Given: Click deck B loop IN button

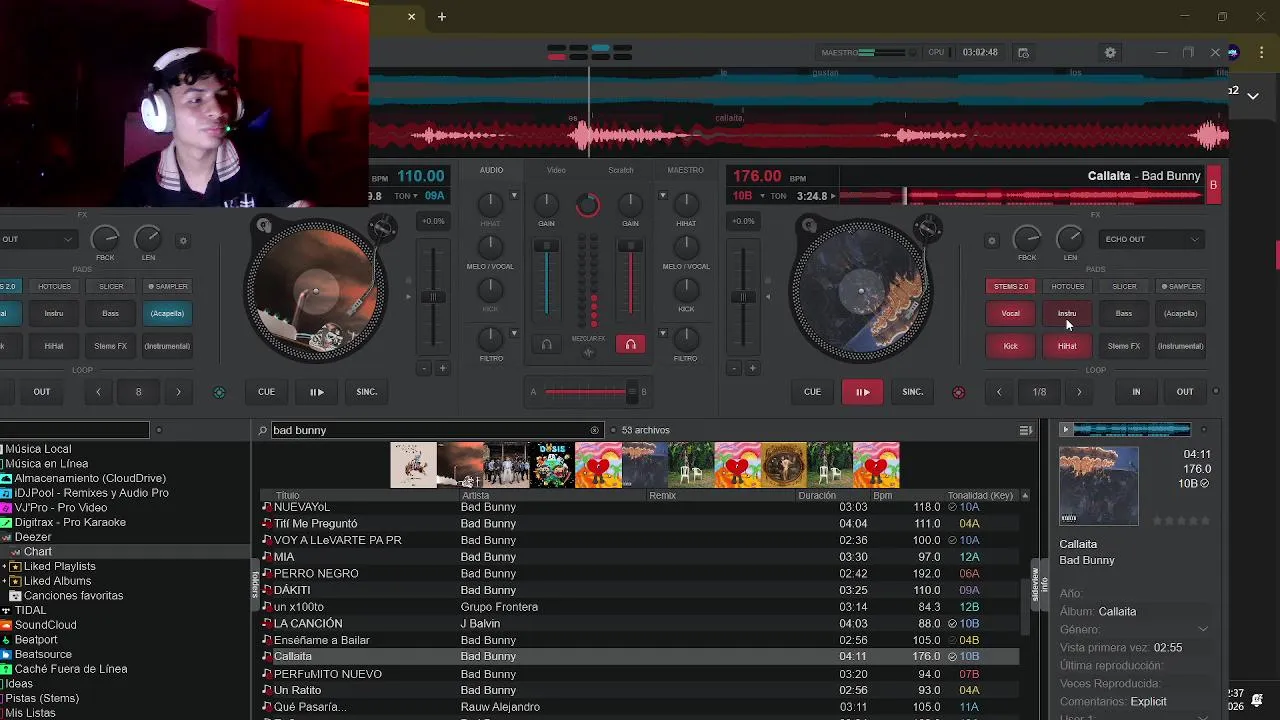Looking at the screenshot, I should point(1136,392).
